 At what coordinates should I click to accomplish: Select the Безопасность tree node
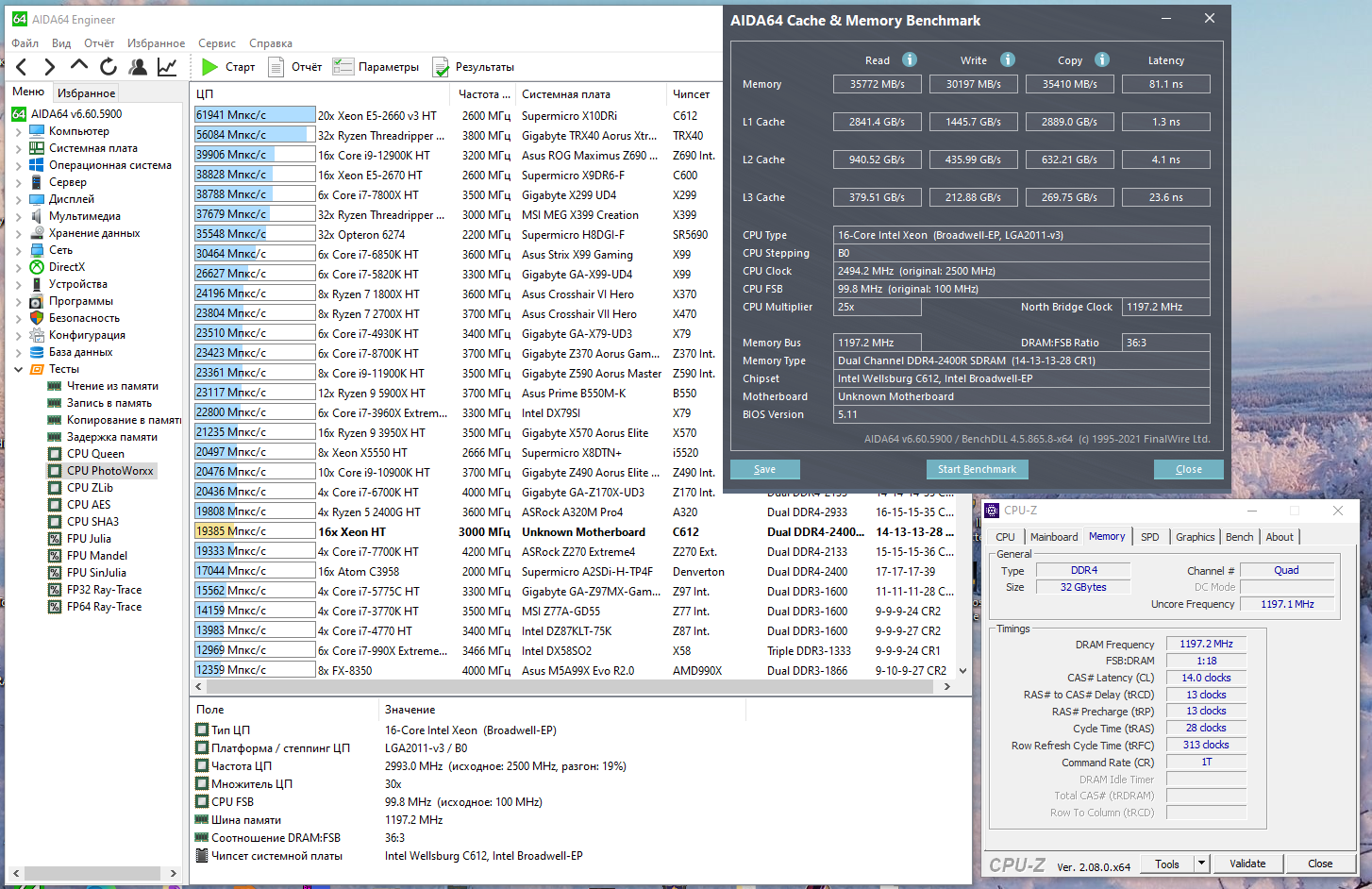(x=84, y=318)
